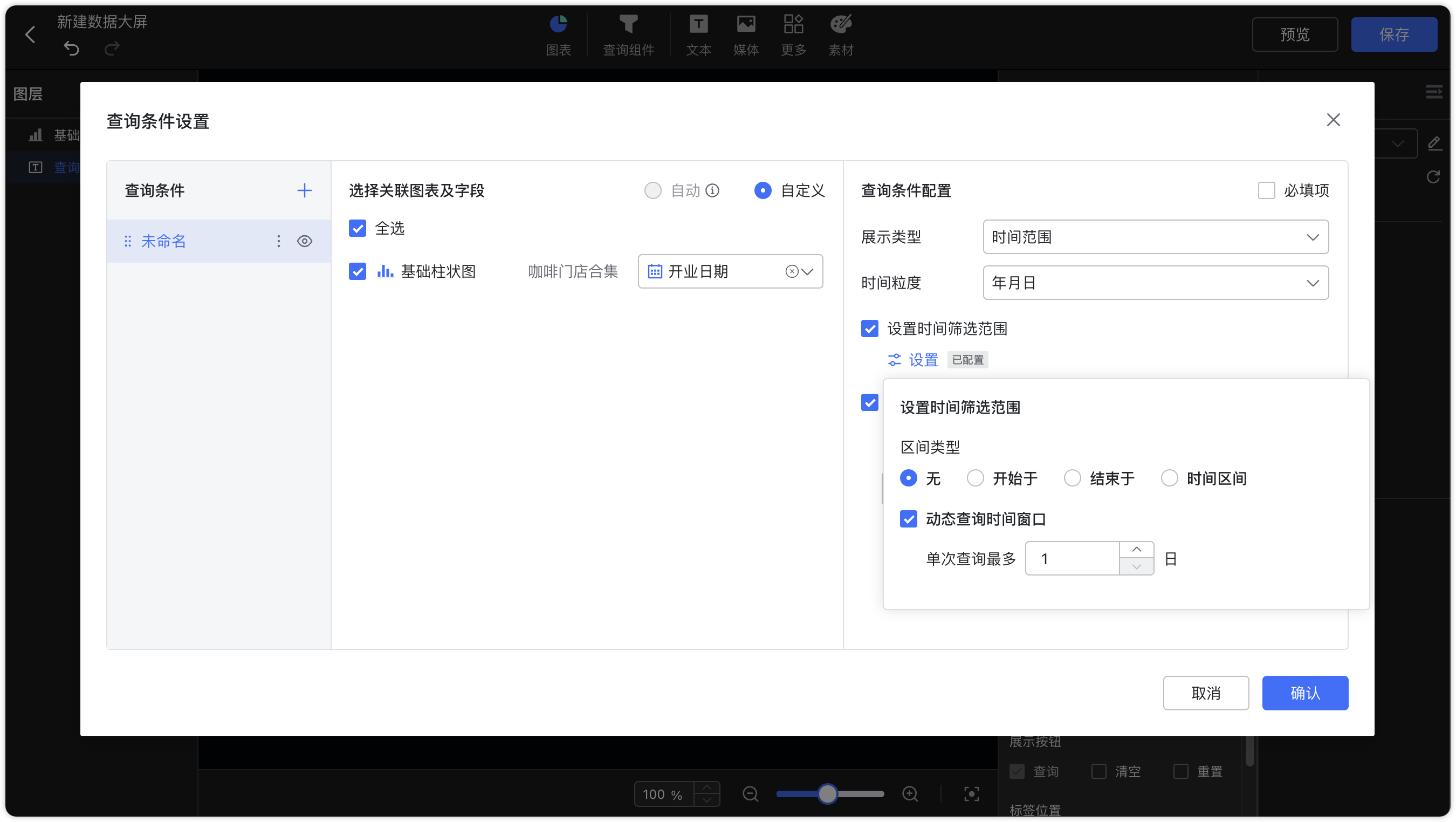The height and width of the screenshot is (822, 1456).
Task: Click the 单次查询最多 number field
Action: (x=1072, y=559)
